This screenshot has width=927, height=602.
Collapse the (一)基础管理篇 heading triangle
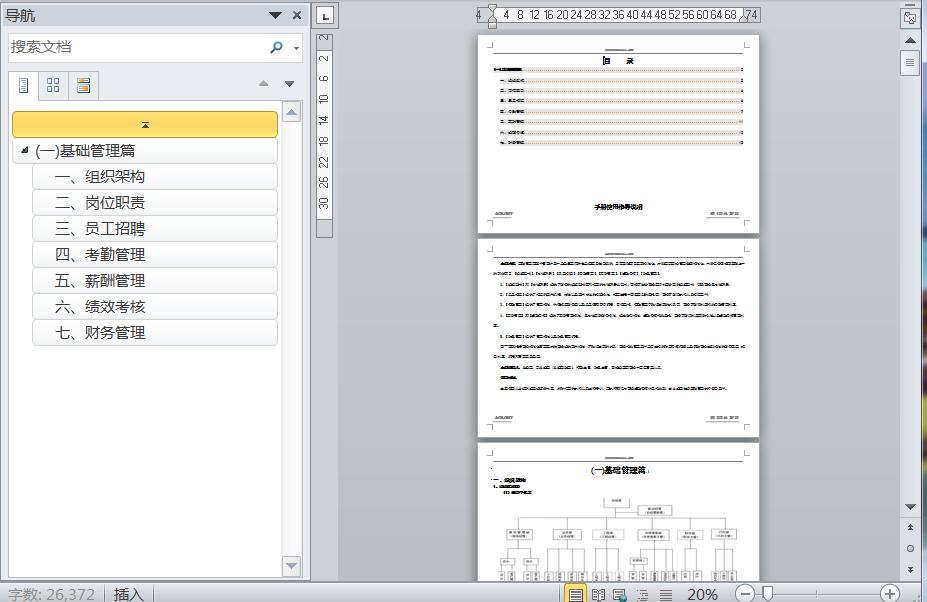[25, 150]
